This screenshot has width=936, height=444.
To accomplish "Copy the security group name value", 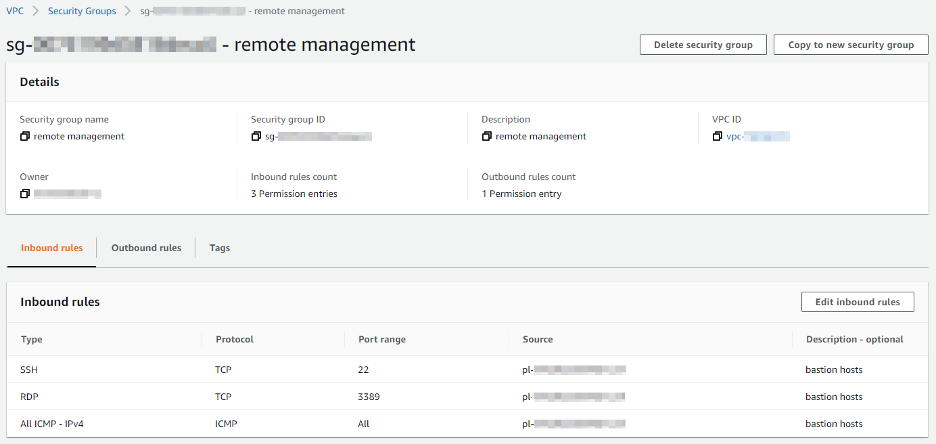I will [25, 136].
